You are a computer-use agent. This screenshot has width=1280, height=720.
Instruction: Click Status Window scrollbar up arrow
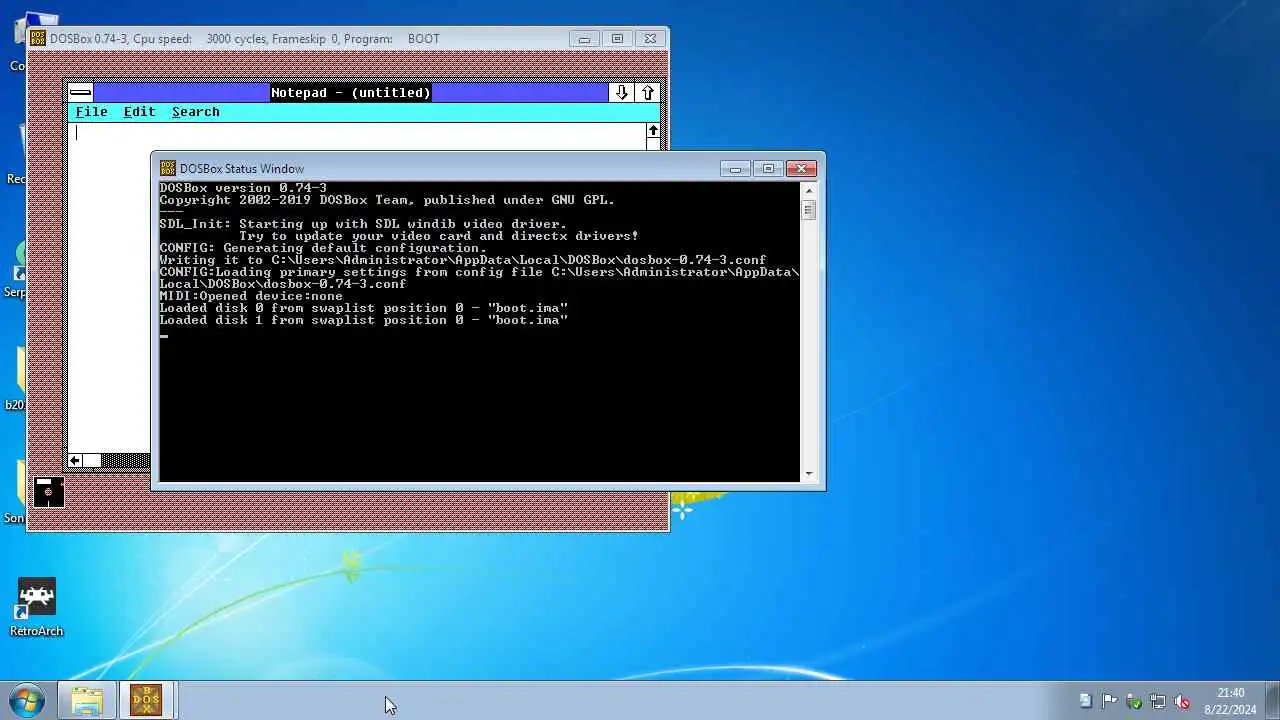pos(809,189)
